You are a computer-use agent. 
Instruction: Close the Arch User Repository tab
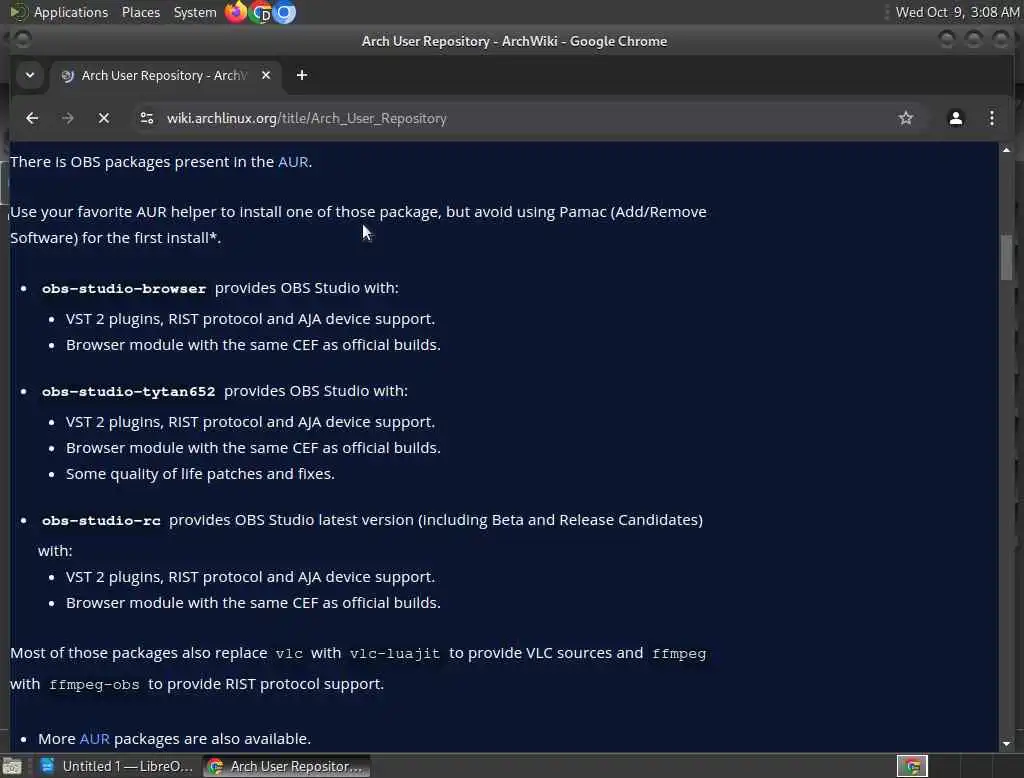click(x=266, y=75)
